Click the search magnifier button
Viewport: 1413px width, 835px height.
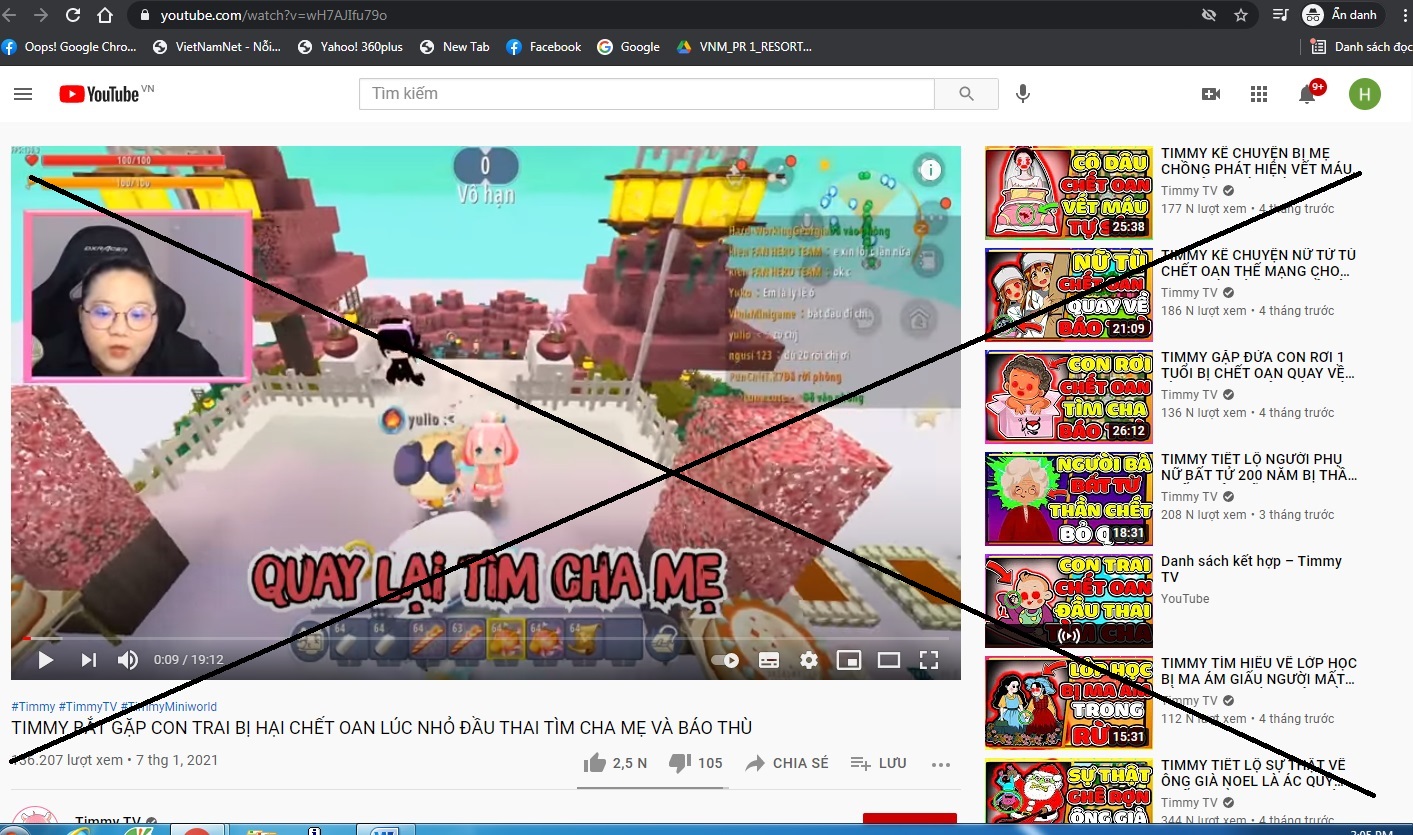coord(966,94)
